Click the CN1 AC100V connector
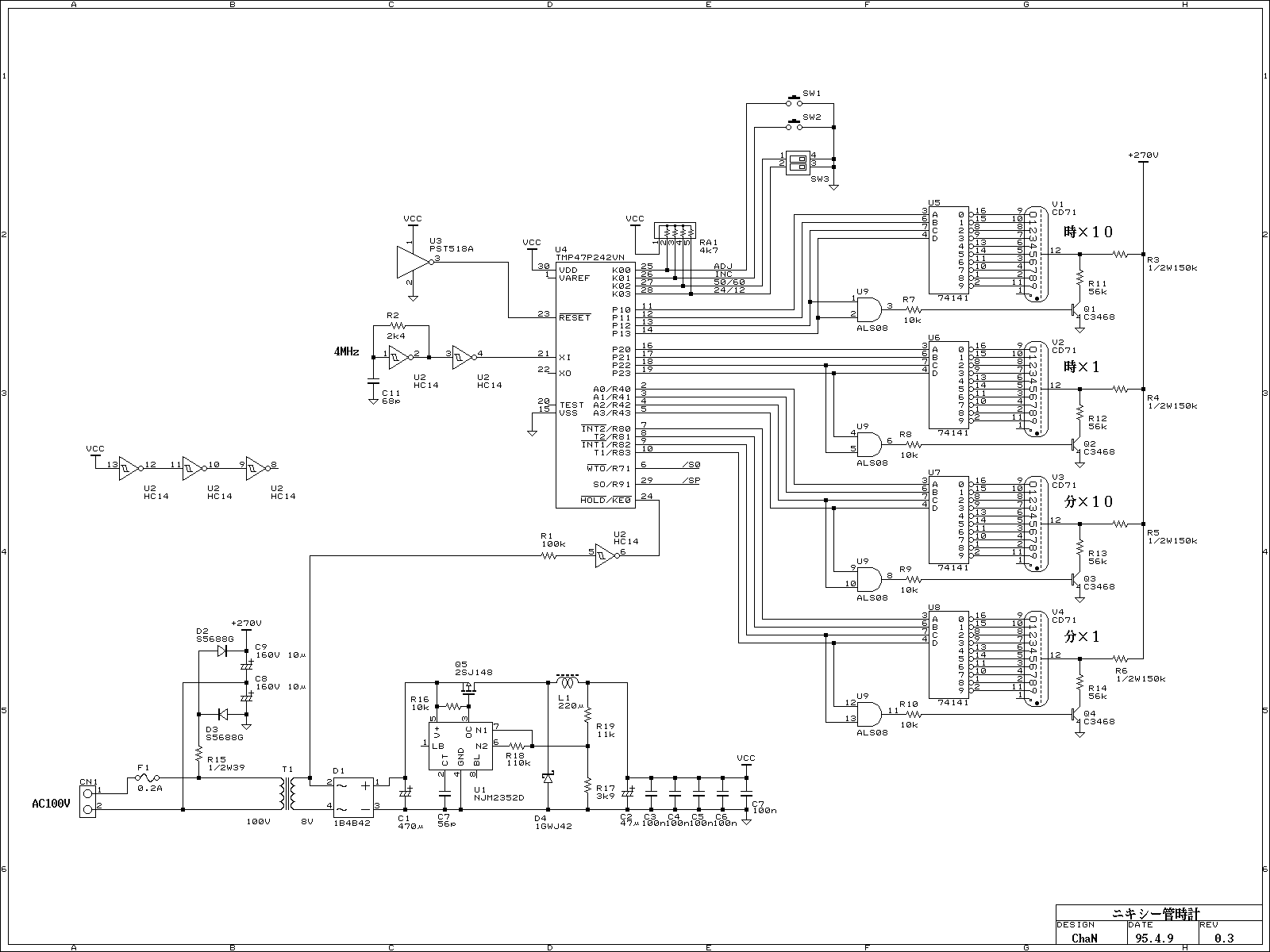Screen dimensions: 1270x952 (x=87, y=798)
